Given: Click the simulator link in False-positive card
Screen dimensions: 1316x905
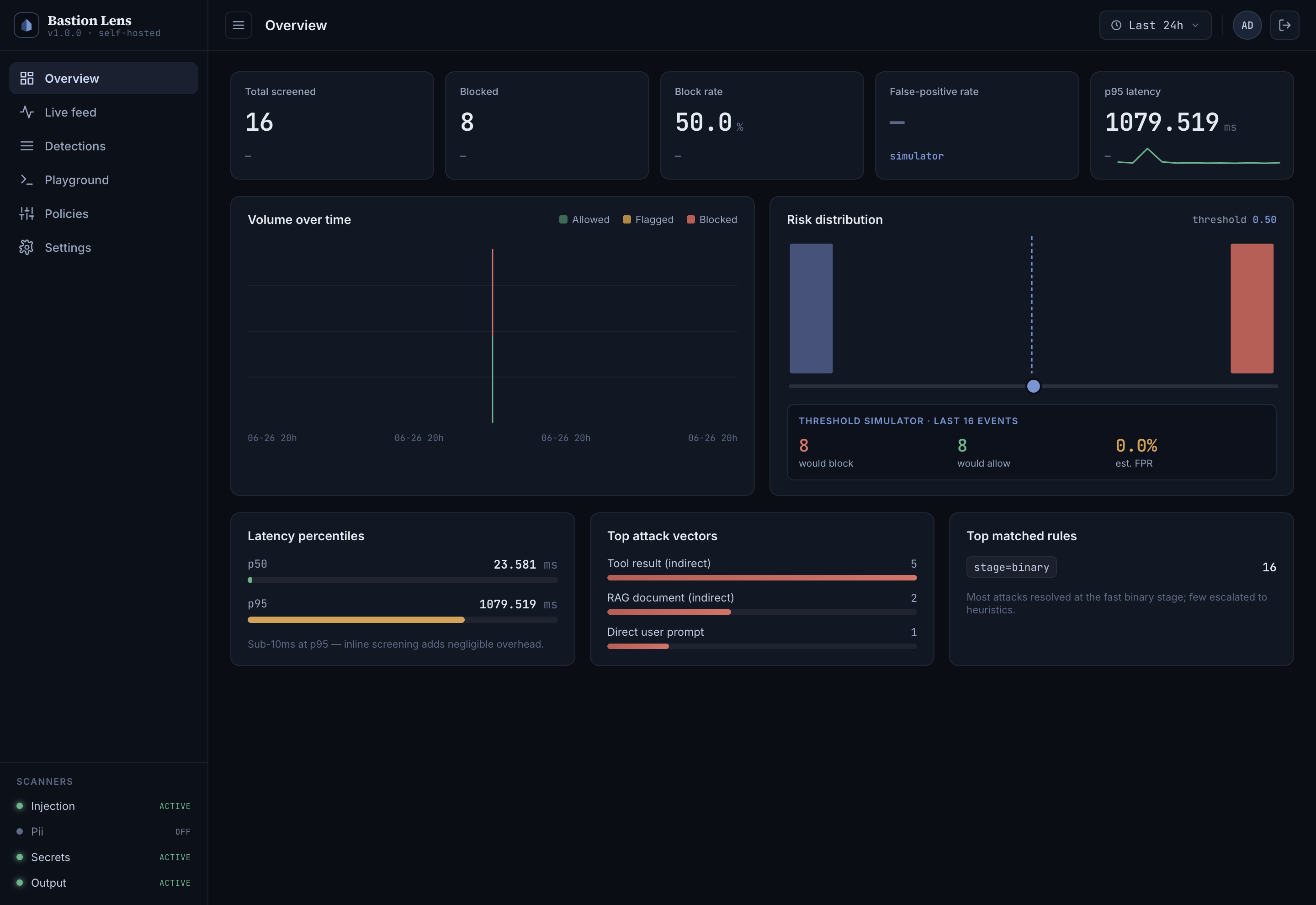Looking at the screenshot, I should click(x=917, y=156).
